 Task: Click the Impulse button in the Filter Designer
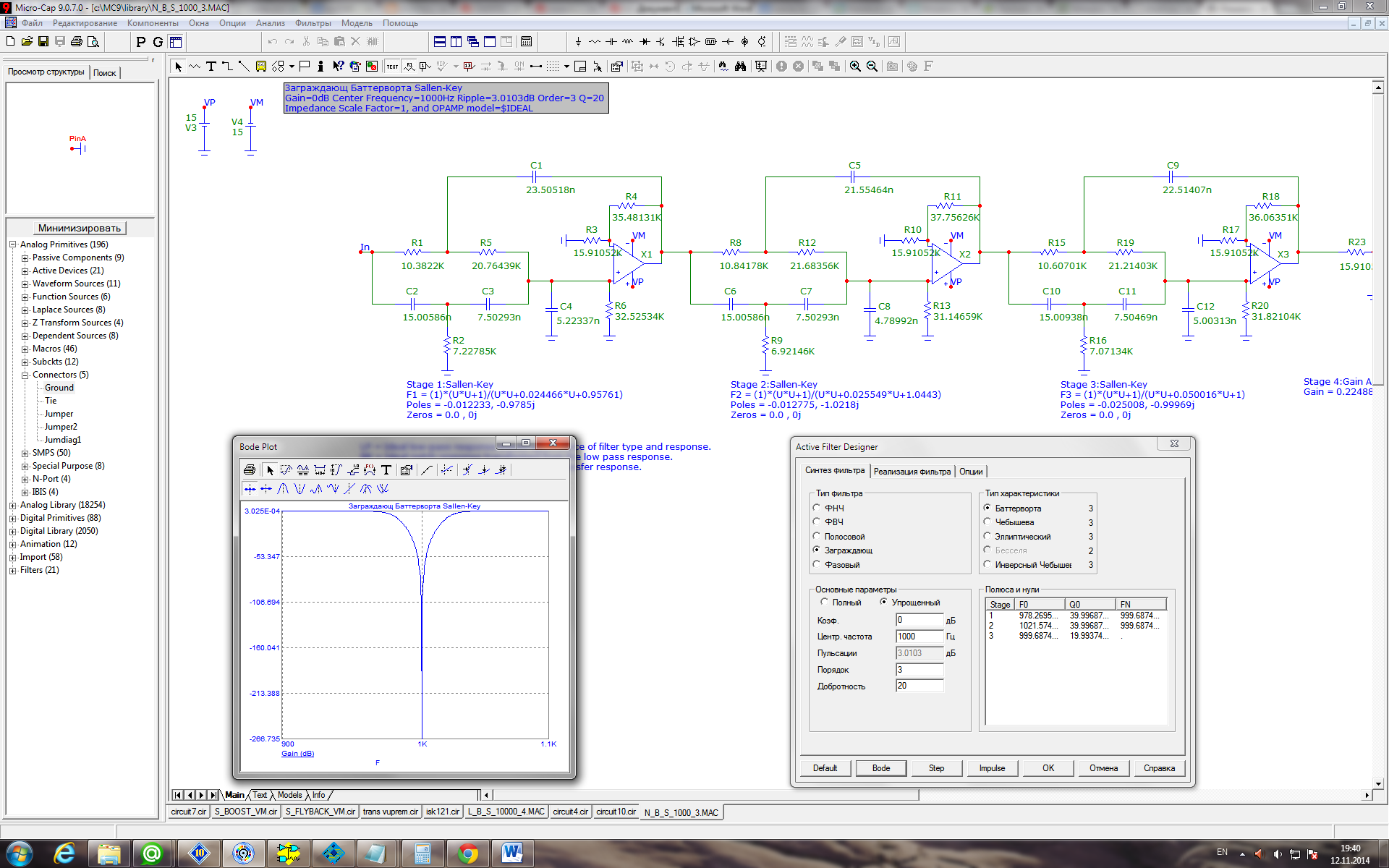click(x=992, y=768)
